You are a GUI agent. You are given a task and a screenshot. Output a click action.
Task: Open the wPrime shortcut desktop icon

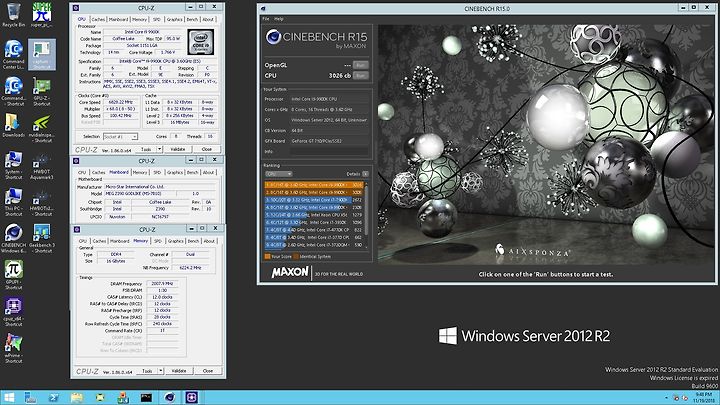pos(13,349)
